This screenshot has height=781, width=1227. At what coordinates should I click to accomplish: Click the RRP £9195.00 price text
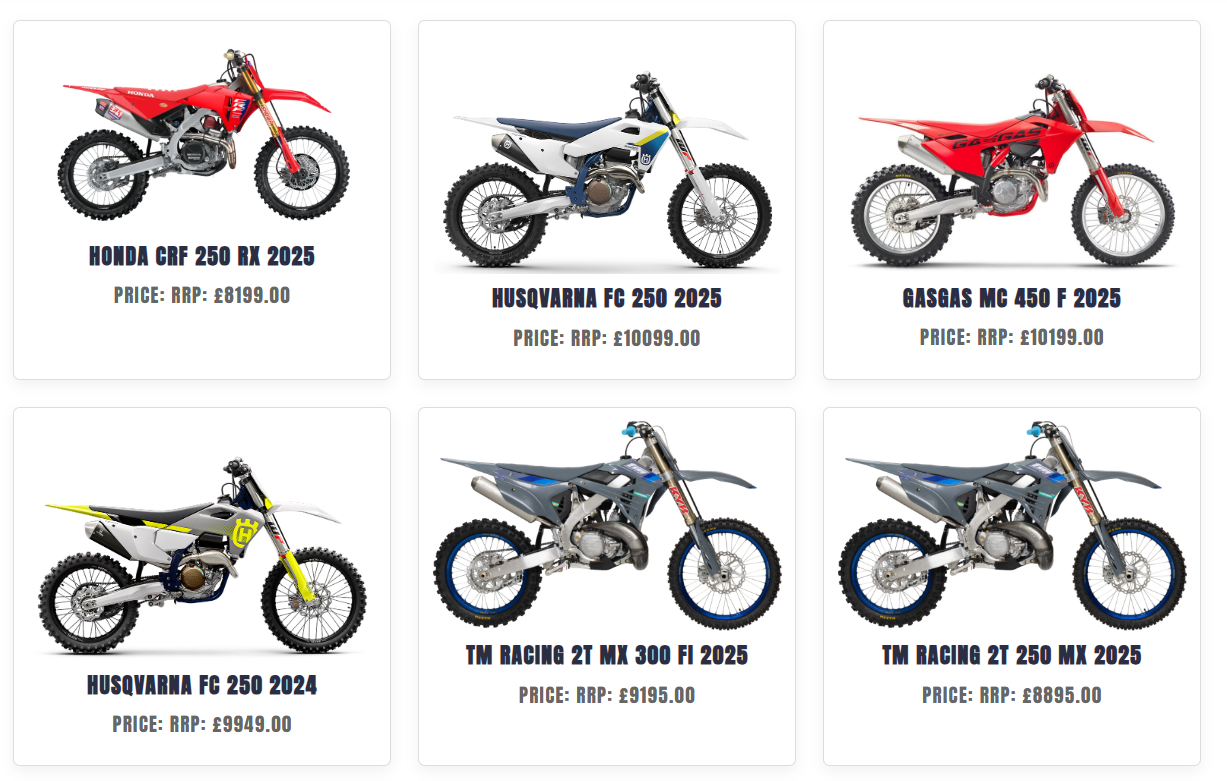(607, 695)
